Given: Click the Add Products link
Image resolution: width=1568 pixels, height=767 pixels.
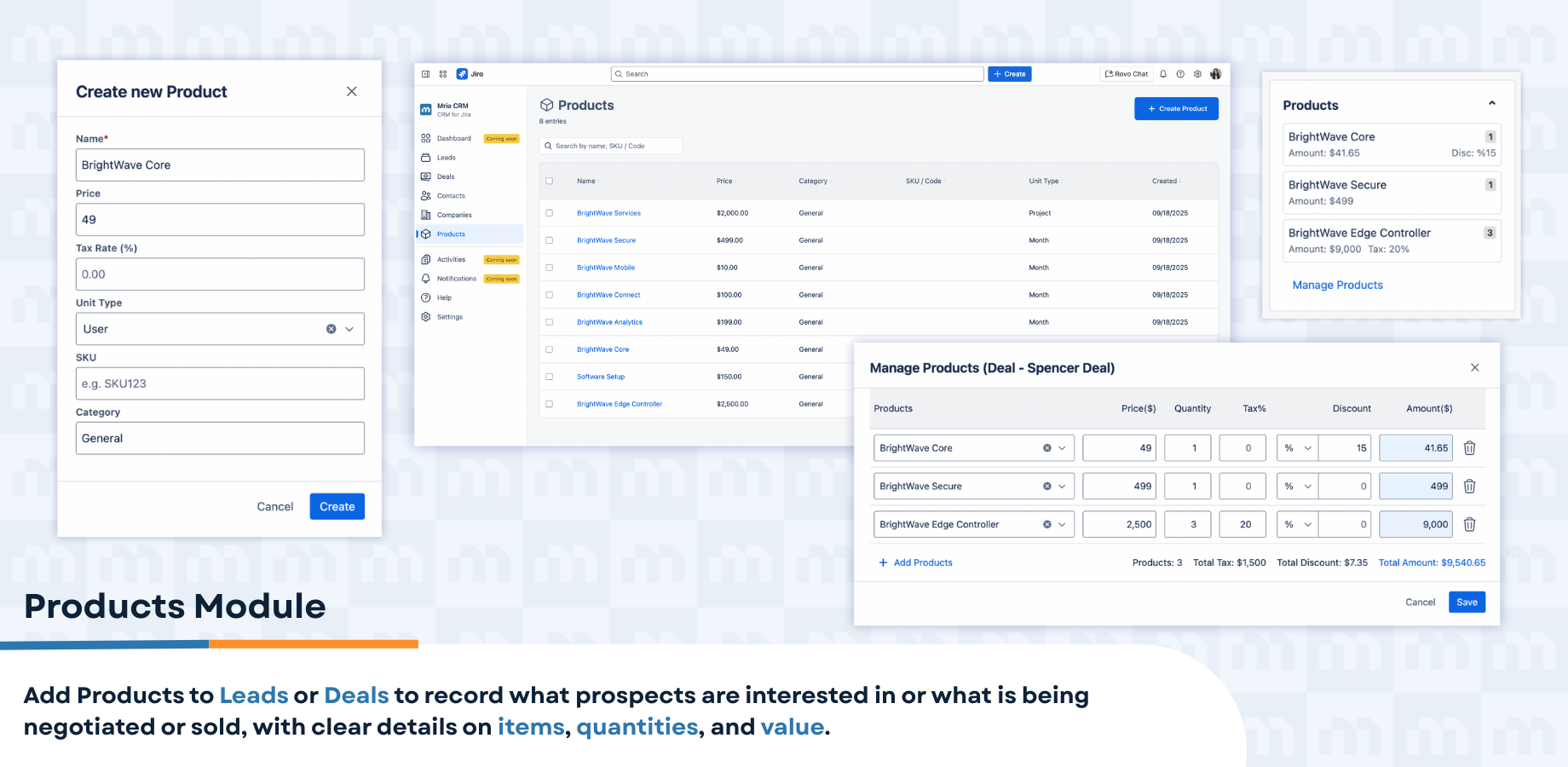Looking at the screenshot, I should click(916, 562).
